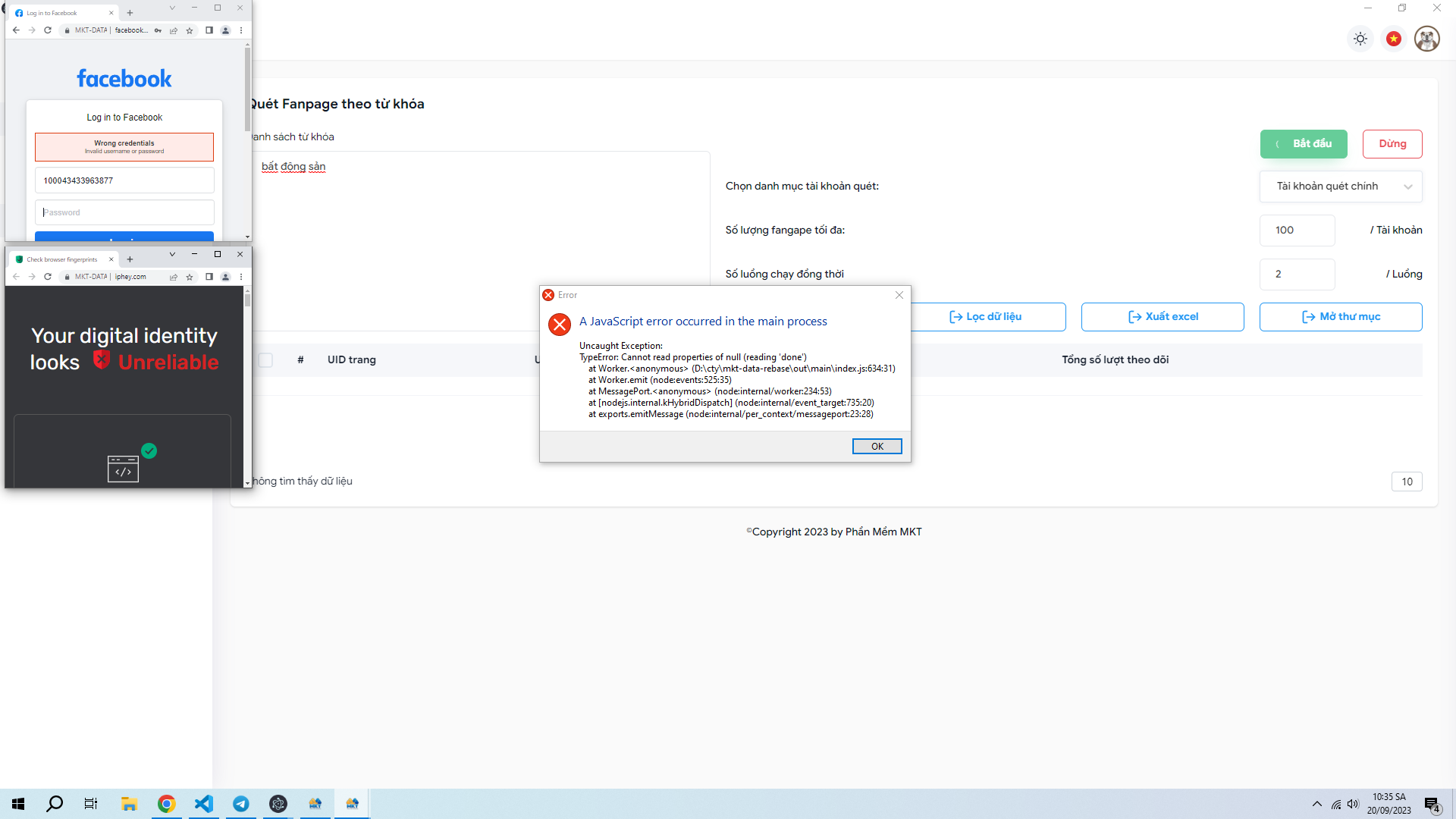Open the user avatar profile menu
The width and height of the screenshot is (1456, 819).
[x=1426, y=39]
